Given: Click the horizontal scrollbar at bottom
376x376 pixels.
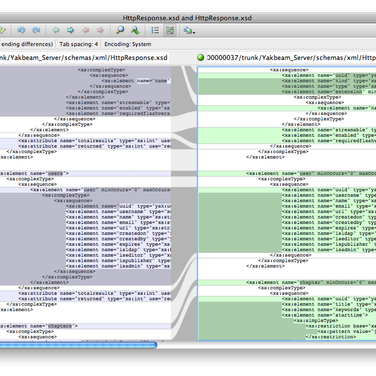Looking at the screenshot, I should point(78,345).
